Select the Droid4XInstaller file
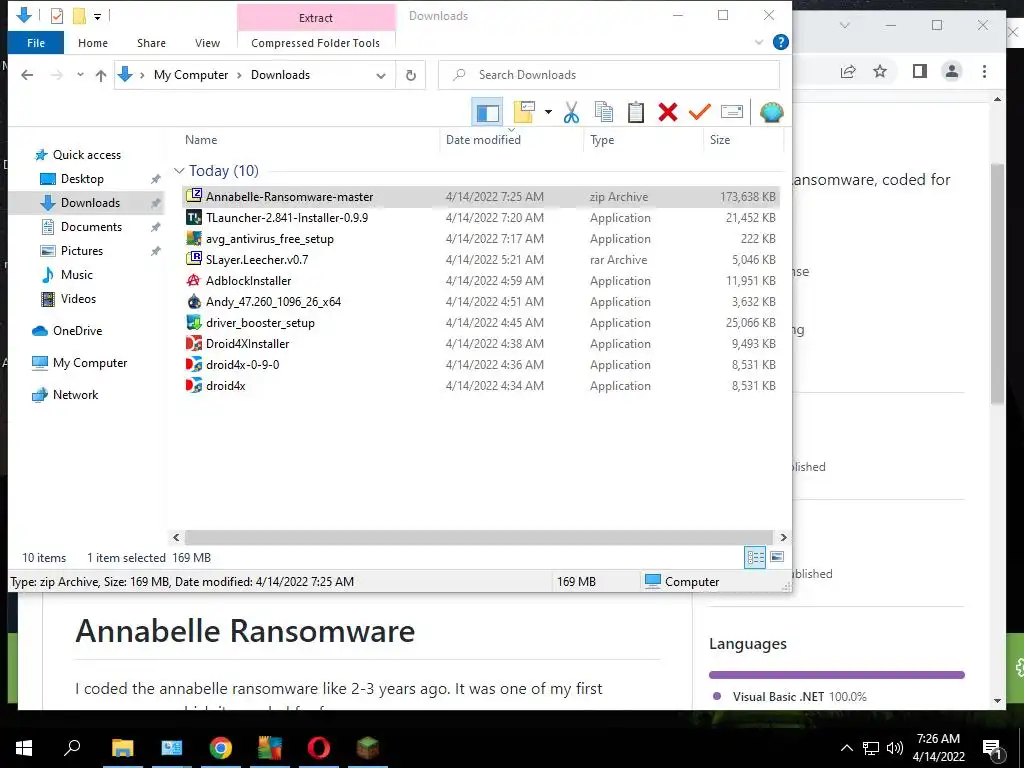Screen dimensions: 1024x768 481,344
